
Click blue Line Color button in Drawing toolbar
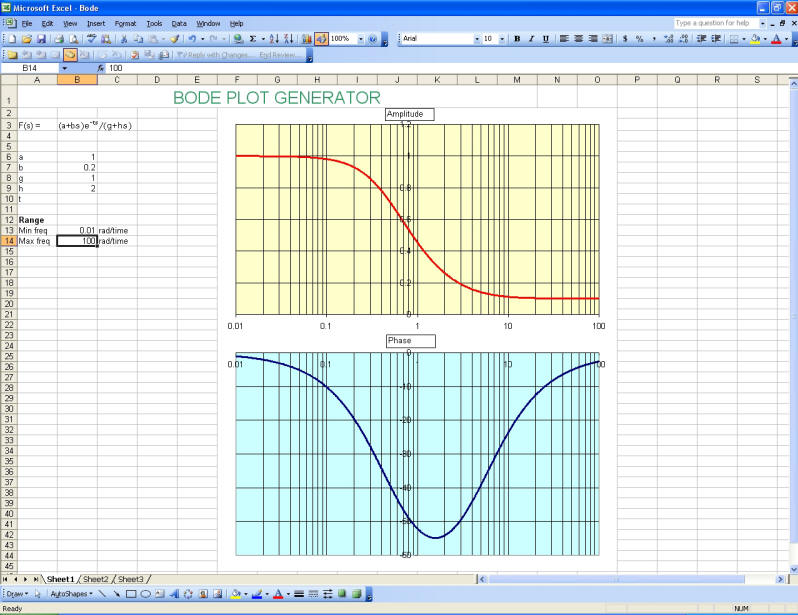(x=257, y=594)
